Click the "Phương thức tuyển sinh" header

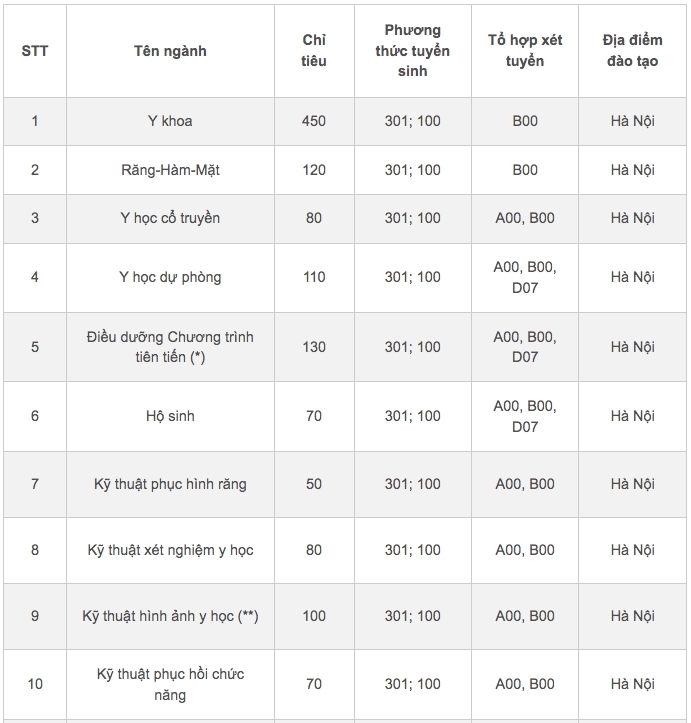pyautogui.click(x=412, y=50)
